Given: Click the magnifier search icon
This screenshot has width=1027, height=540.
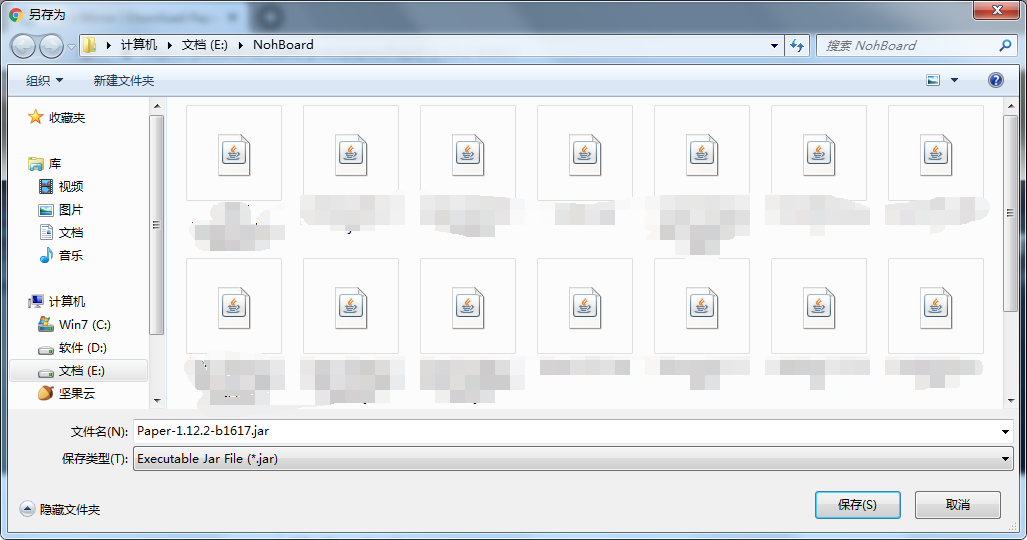Looking at the screenshot, I should coord(1005,45).
